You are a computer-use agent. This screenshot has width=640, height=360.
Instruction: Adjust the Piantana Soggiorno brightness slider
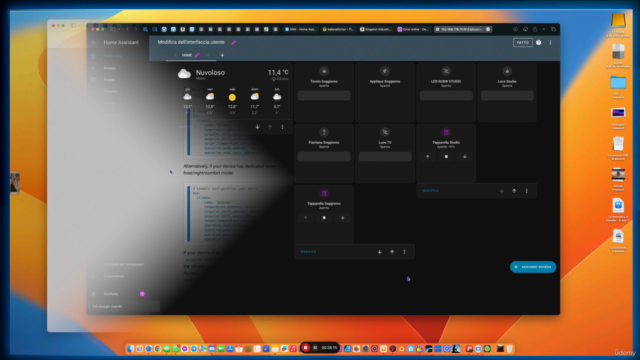[x=324, y=156]
